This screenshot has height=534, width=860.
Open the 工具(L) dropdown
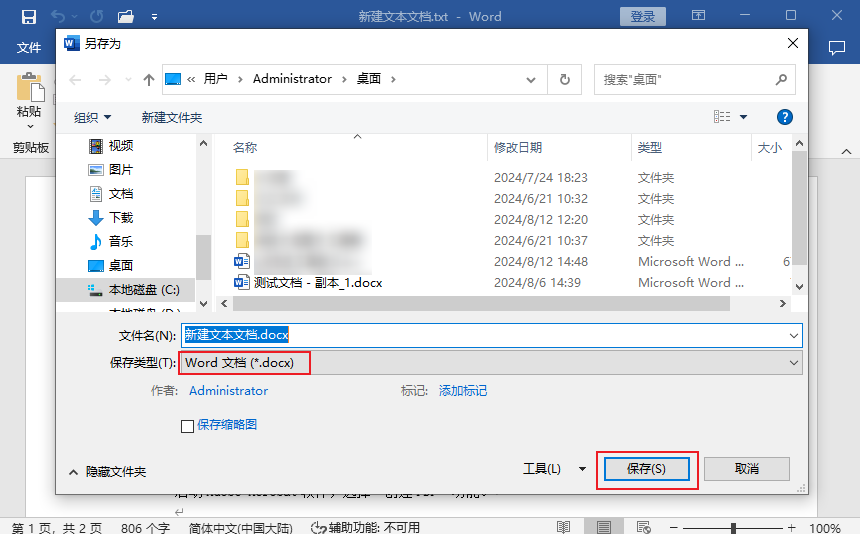pyautogui.click(x=553, y=468)
